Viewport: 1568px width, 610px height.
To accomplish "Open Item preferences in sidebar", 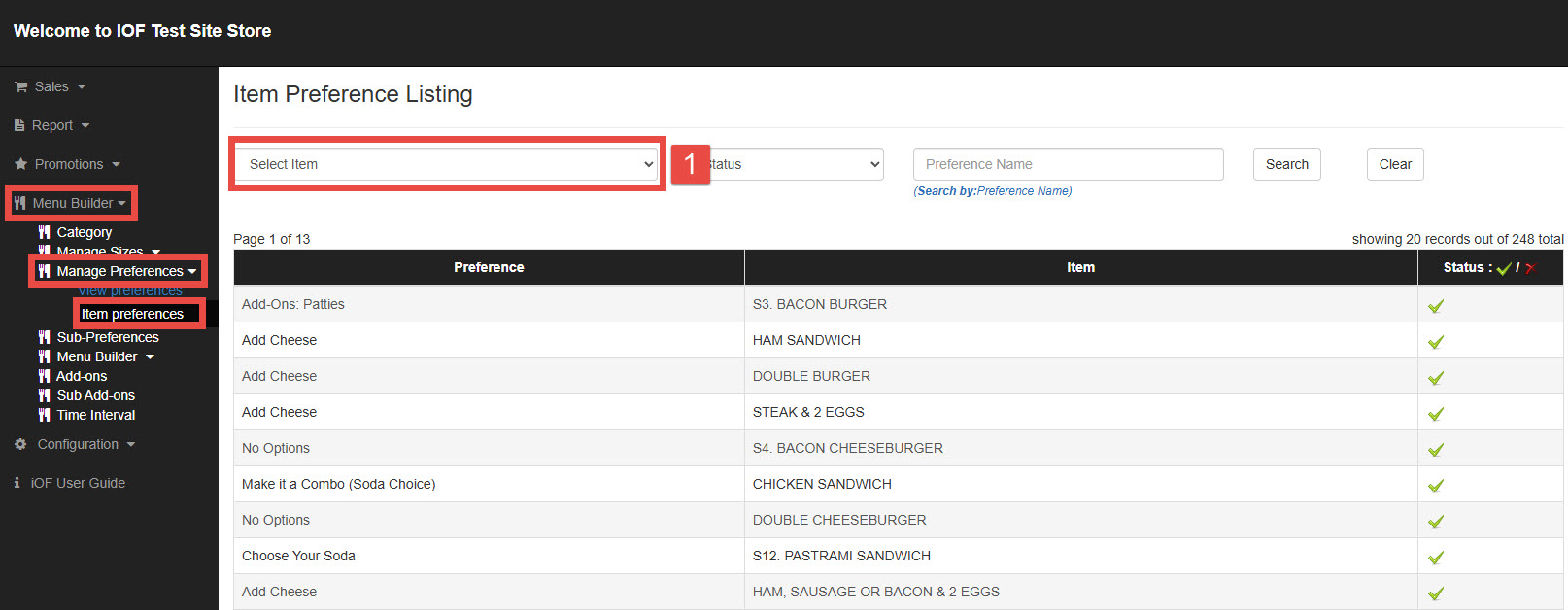I will click(132, 314).
